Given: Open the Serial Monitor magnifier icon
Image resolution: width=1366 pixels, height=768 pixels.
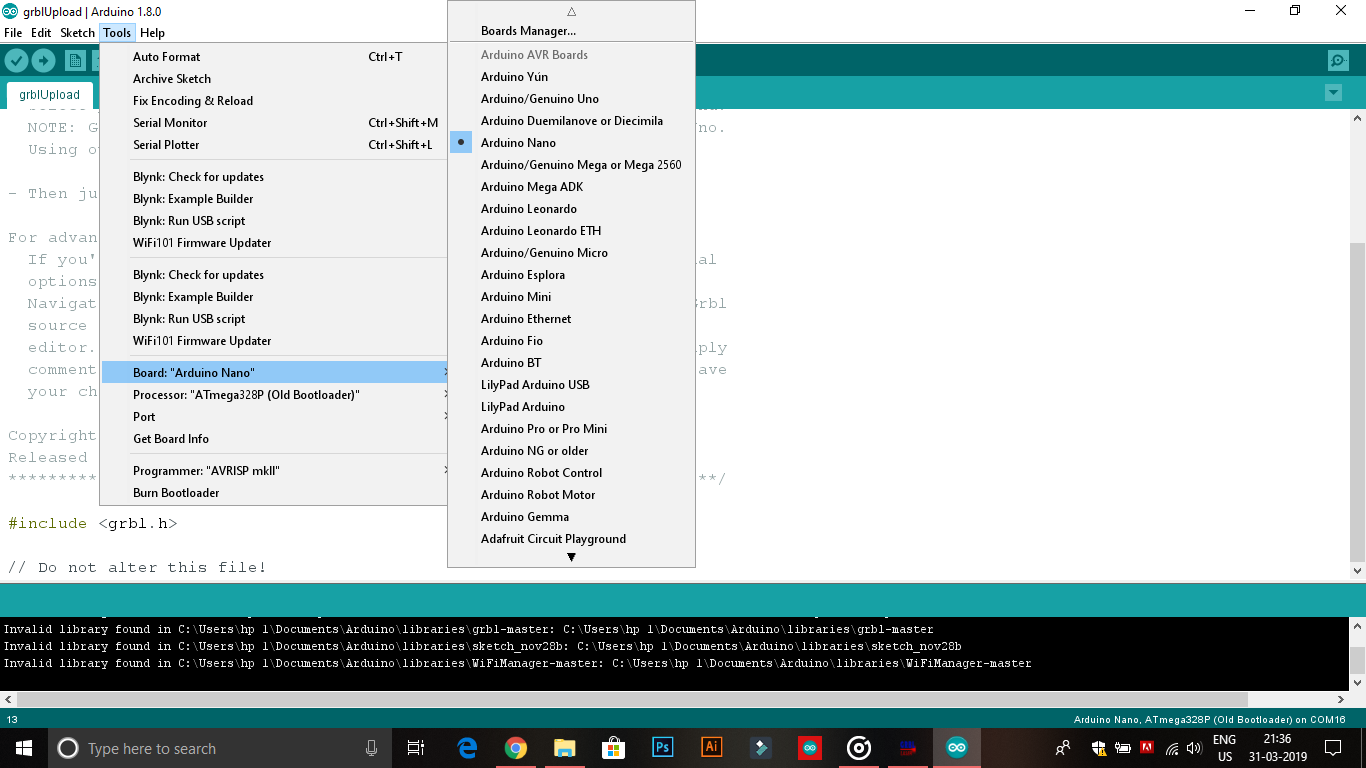Looking at the screenshot, I should click(1338, 60).
